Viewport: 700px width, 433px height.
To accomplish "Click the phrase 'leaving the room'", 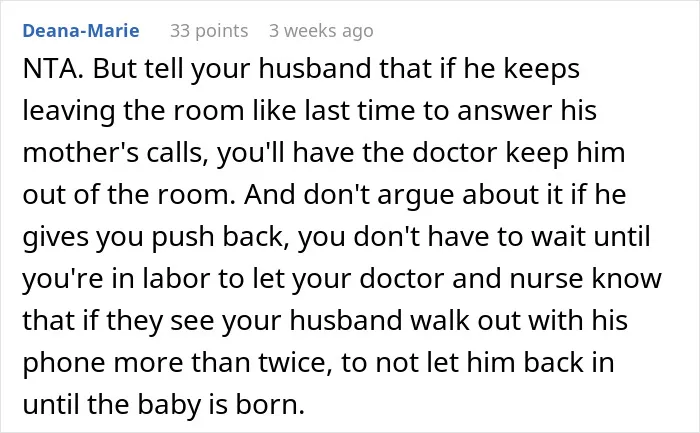I will (133, 111).
